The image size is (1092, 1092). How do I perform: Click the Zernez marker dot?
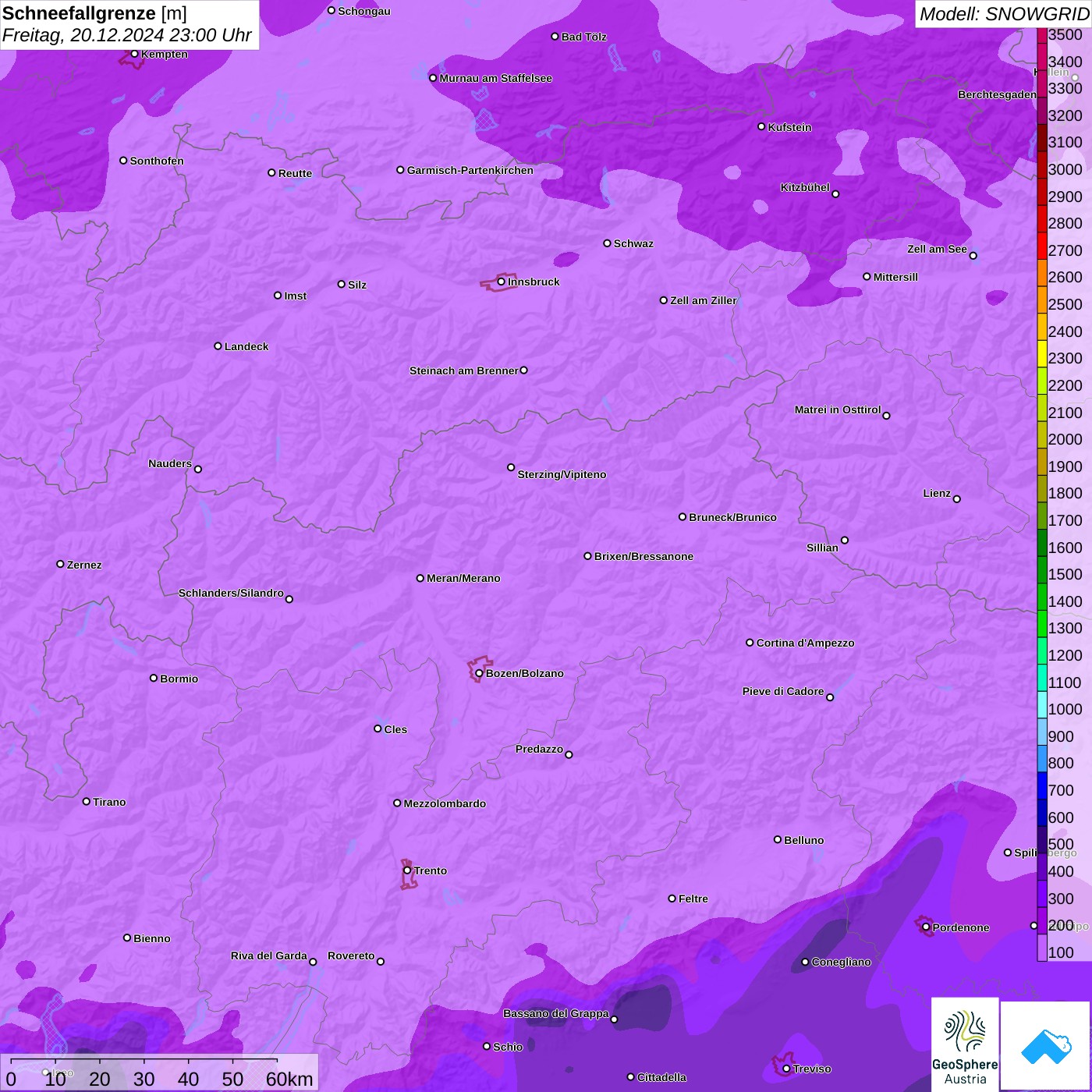coord(60,564)
